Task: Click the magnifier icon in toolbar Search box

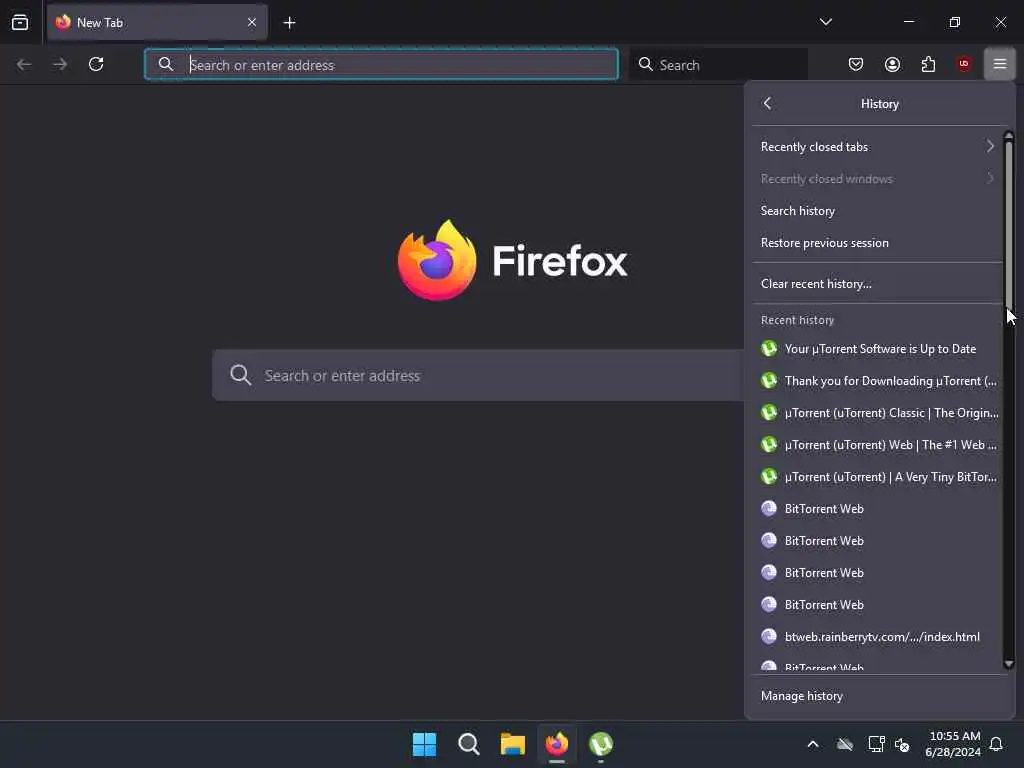Action: click(645, 64)
